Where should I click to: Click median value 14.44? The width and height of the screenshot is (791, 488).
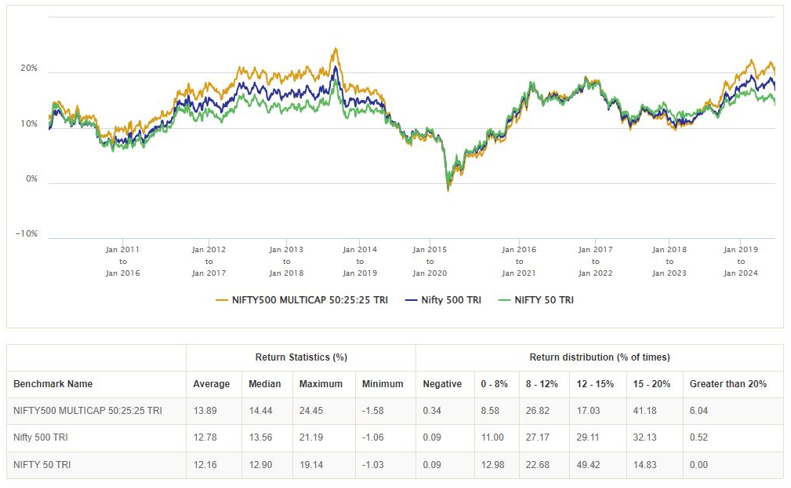(260, 411)
